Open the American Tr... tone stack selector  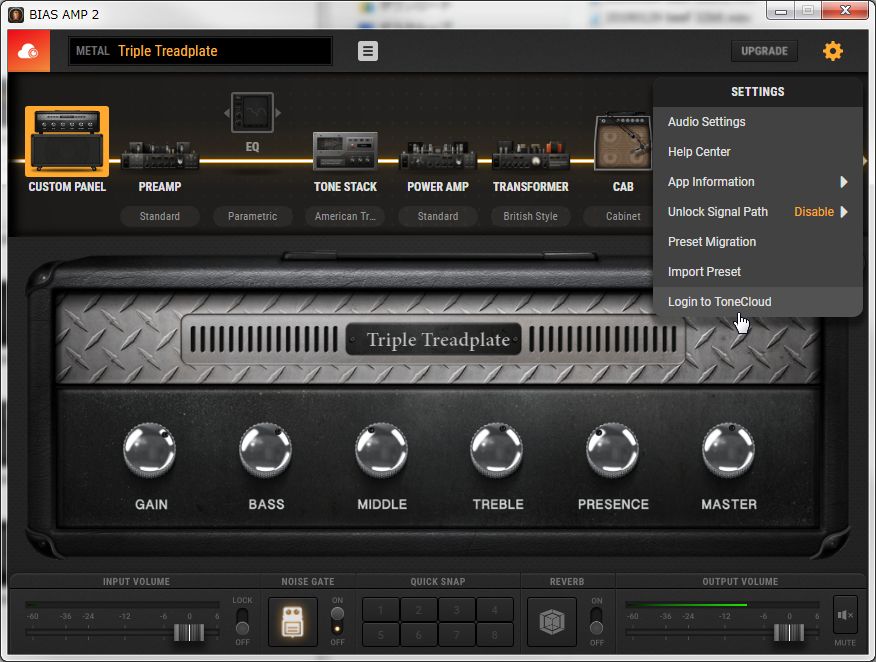(345, 216)
